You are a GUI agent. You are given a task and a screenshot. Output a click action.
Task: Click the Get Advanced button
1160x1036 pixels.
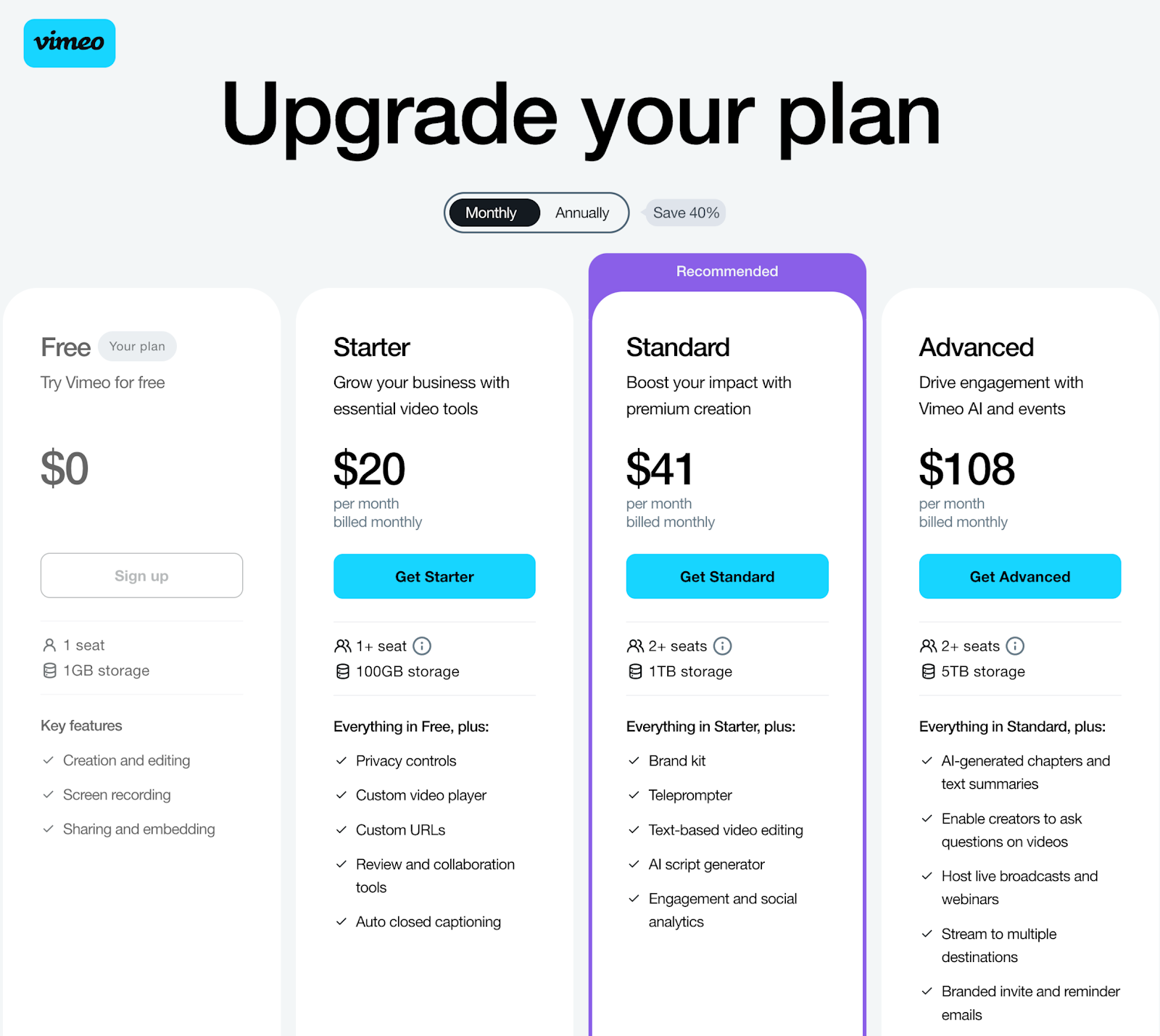click(x=1019, y=576)
